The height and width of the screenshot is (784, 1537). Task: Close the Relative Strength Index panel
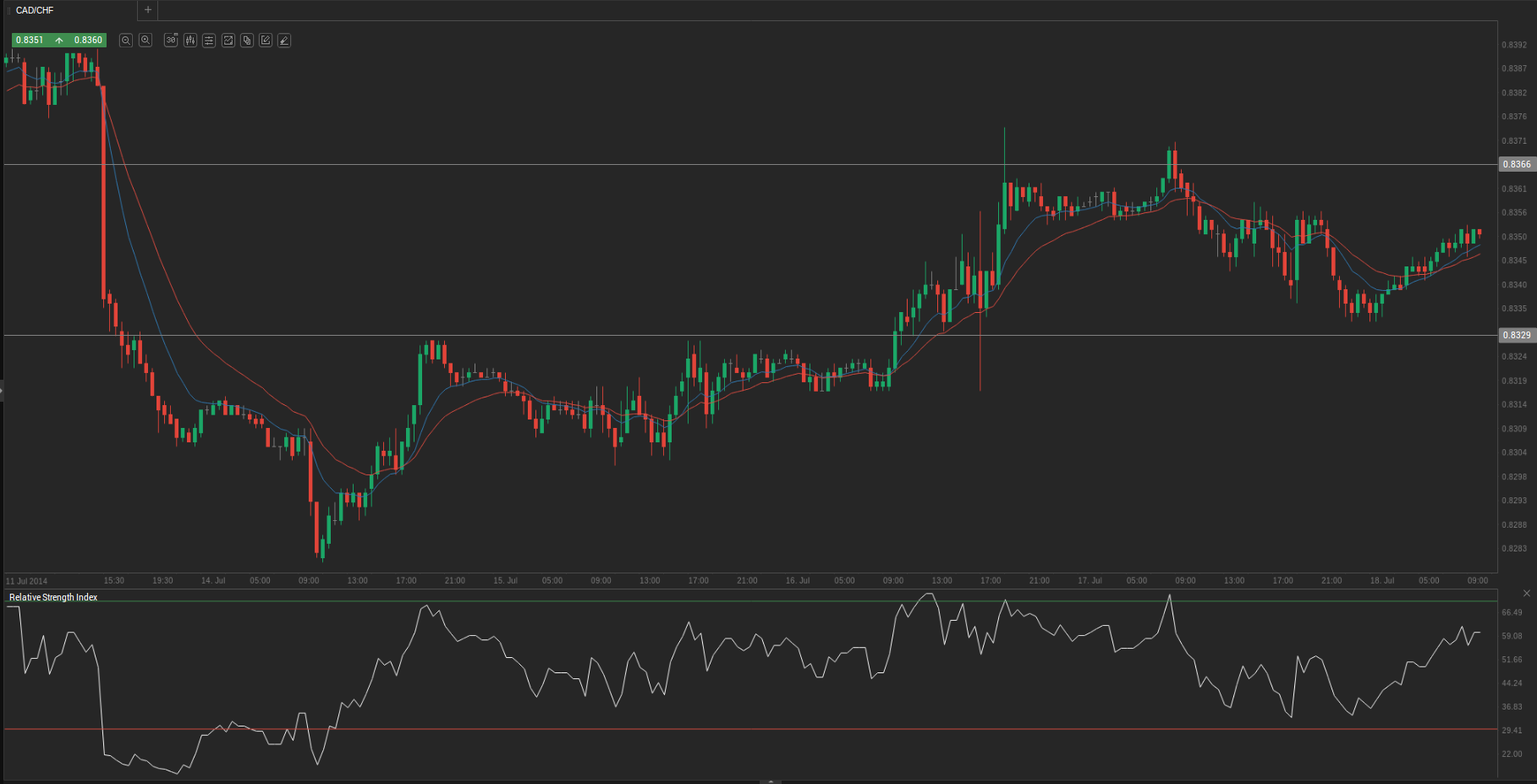tap(1527, 594)
